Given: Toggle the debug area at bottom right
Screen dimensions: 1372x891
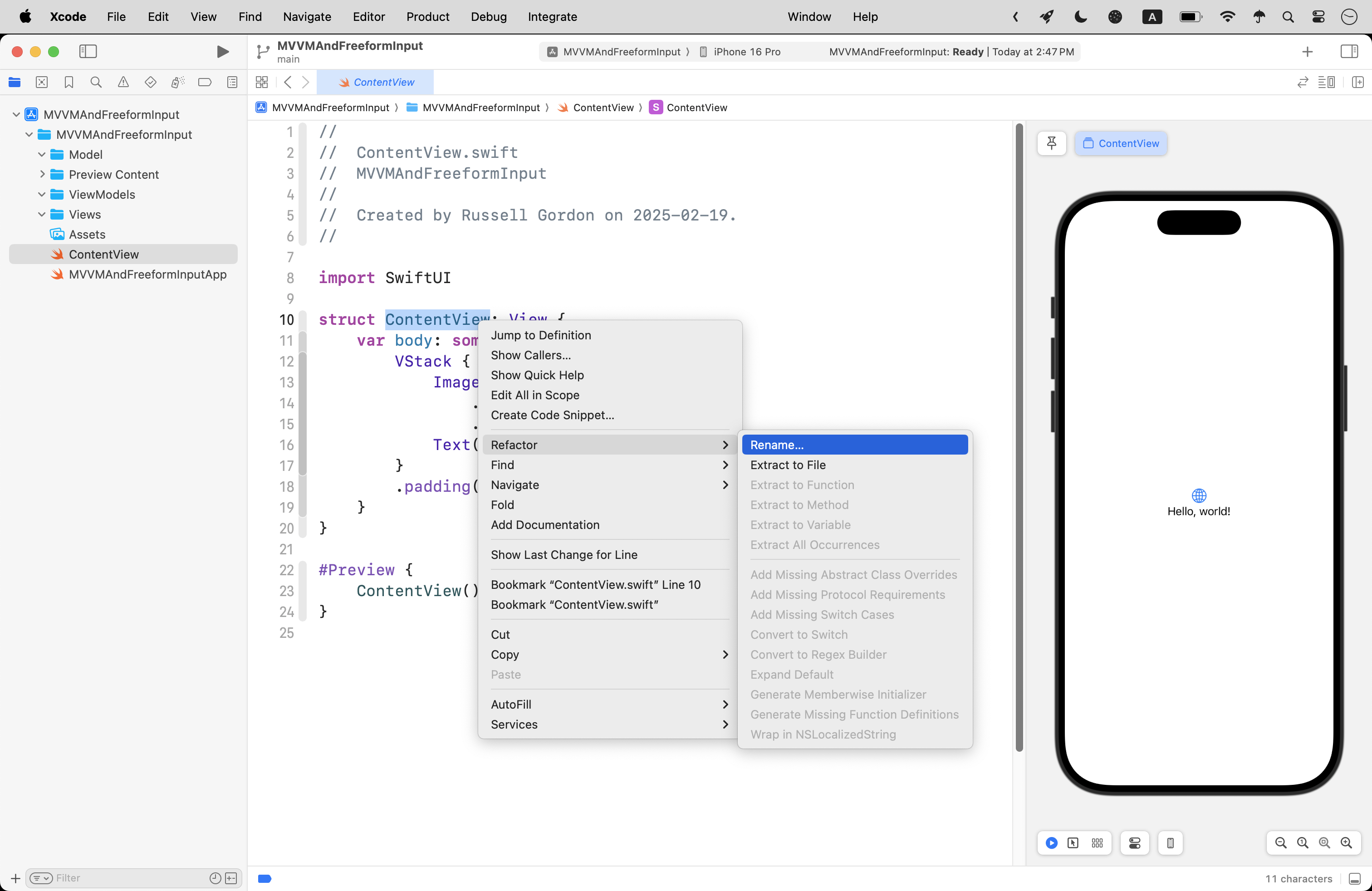Looking at the screenshot, I should tap(1355, 878).
